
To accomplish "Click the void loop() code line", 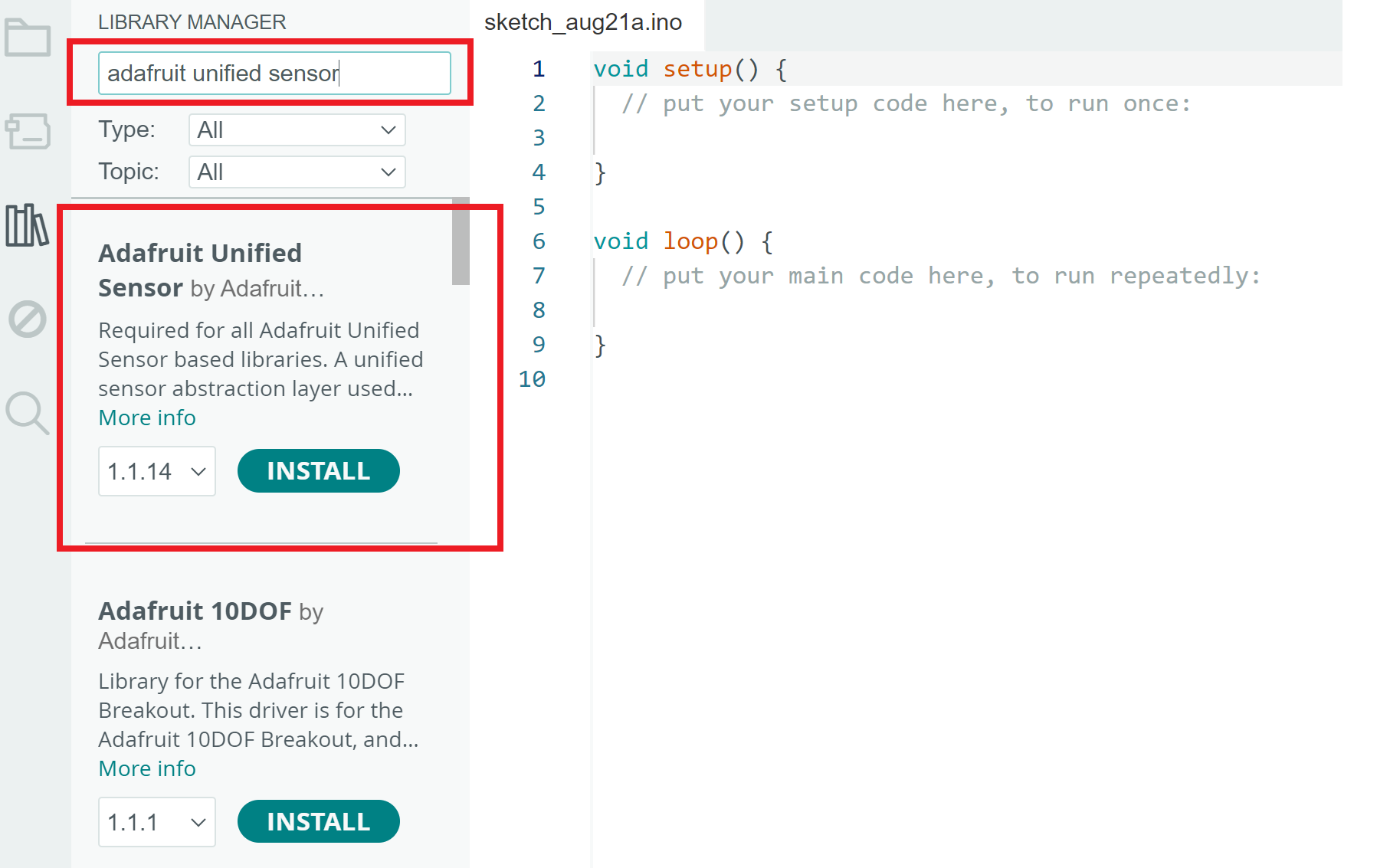I will (684, 241).
